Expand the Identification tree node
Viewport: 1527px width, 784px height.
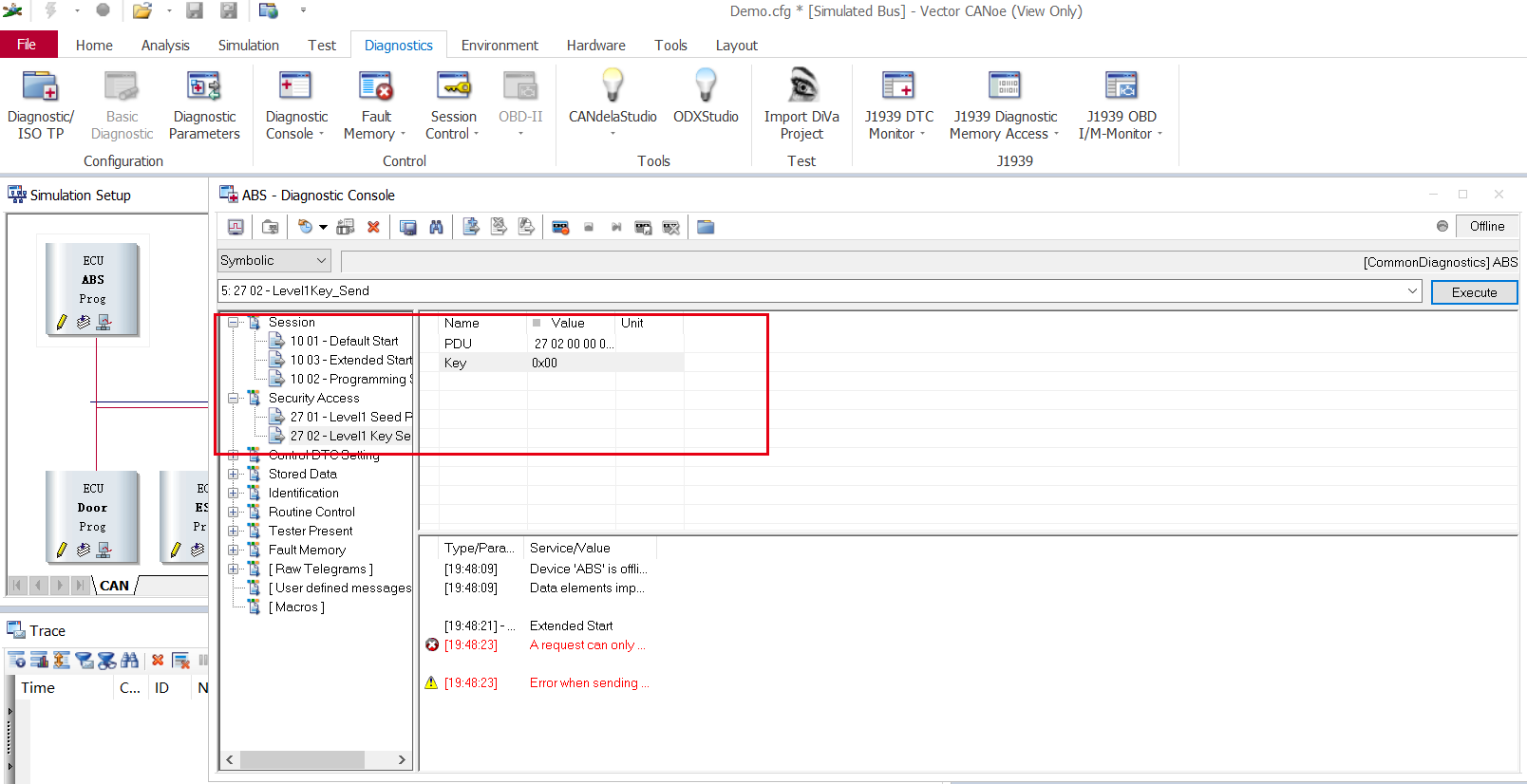[234, 494]
